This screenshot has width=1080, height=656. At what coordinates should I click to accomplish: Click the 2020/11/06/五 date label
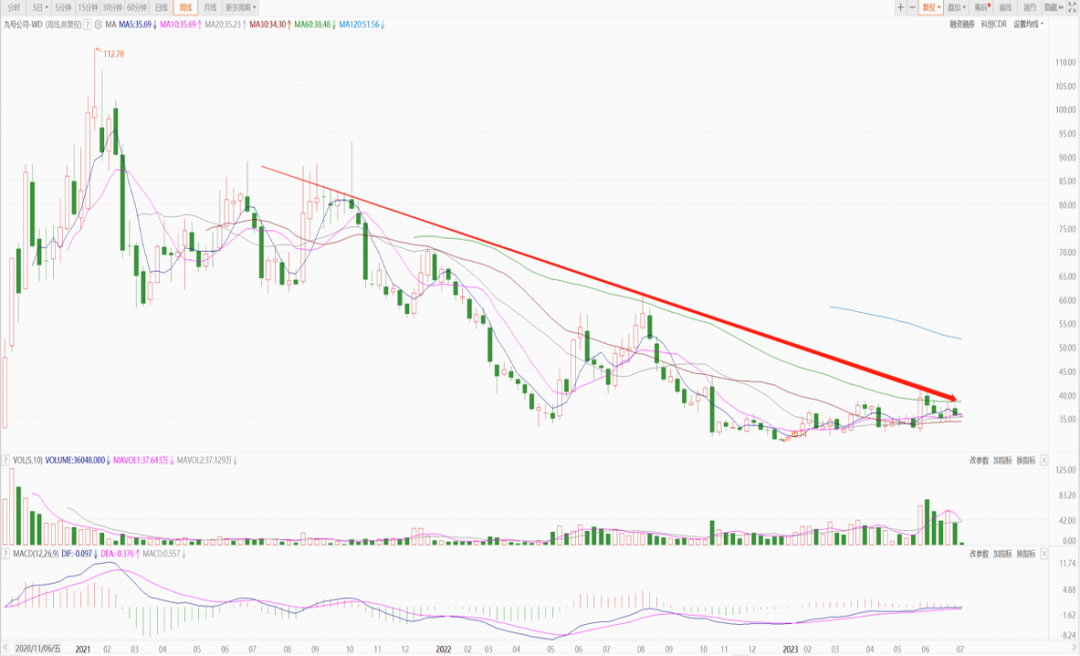coord(38,649)
